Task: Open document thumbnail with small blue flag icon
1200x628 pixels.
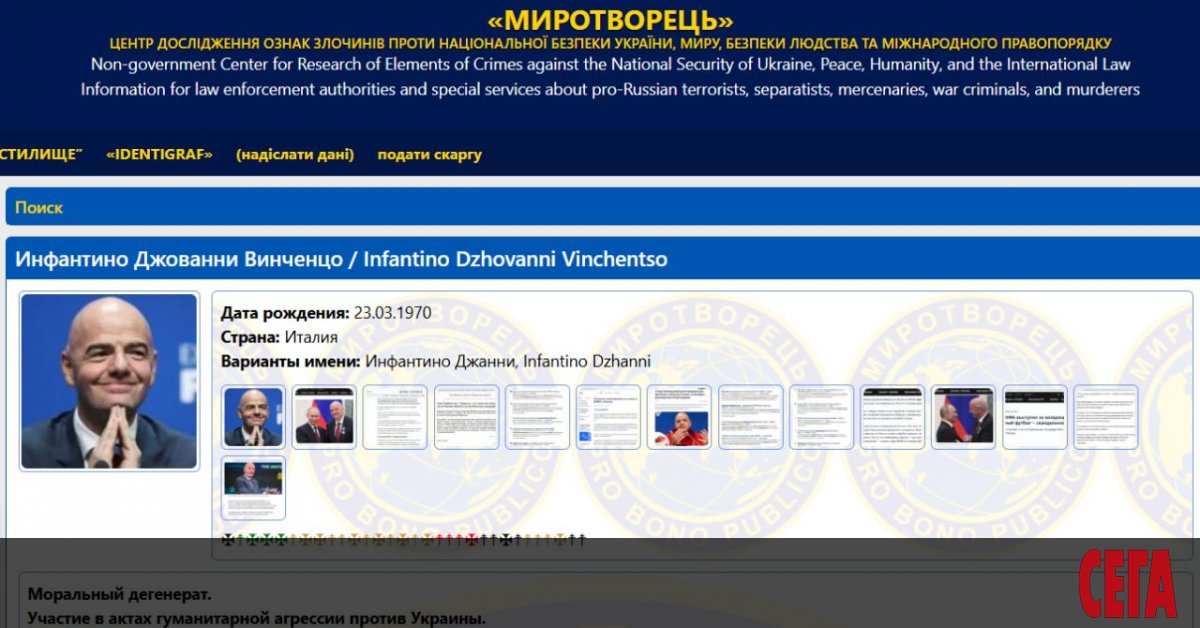Action: [x=608, y=417]
